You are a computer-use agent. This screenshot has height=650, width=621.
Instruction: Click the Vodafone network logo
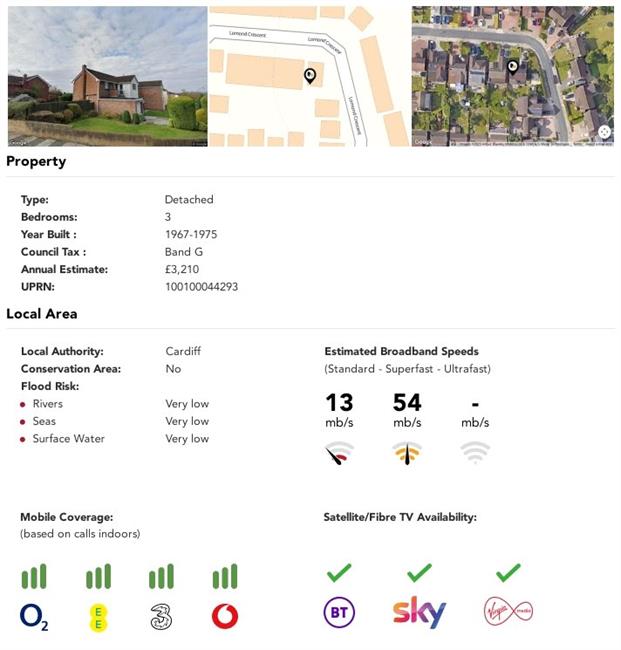coord(225,617)
